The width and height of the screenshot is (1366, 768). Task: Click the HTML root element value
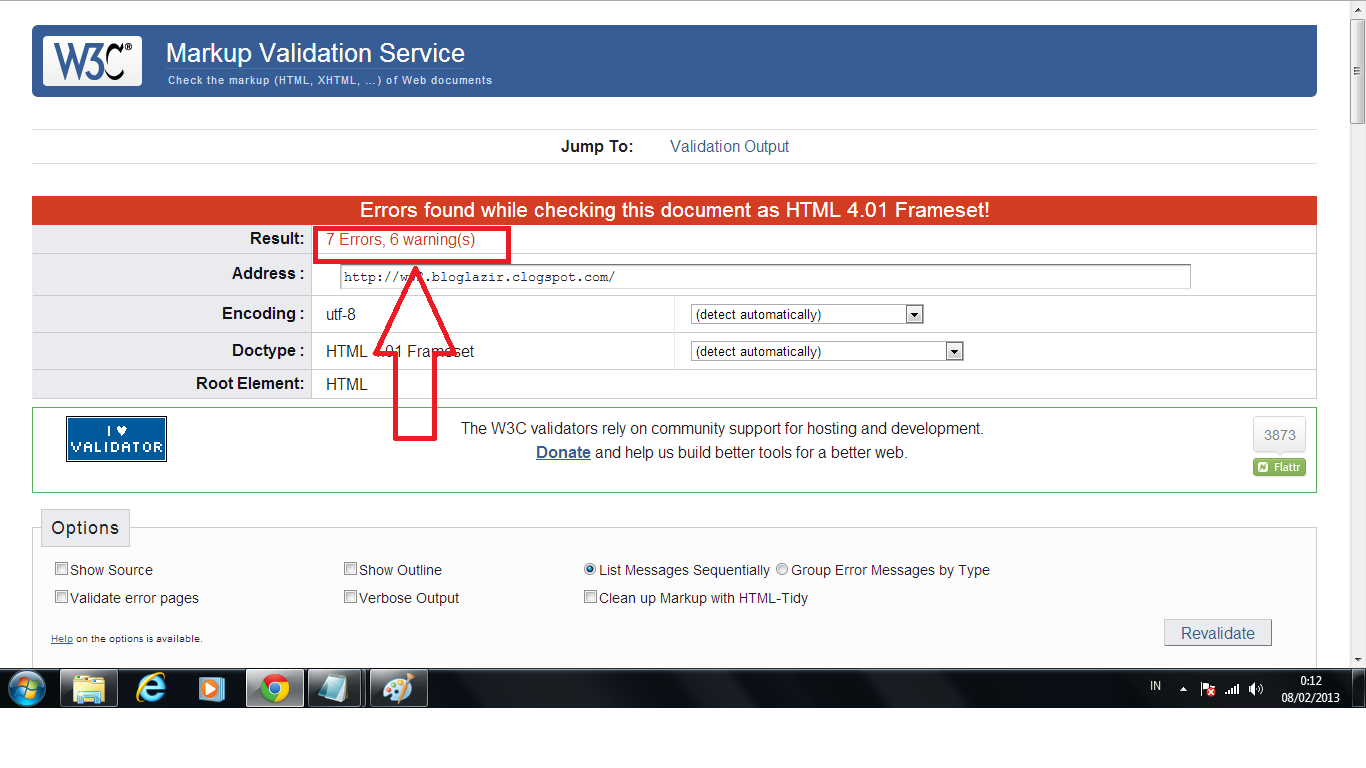pos(347,384)
